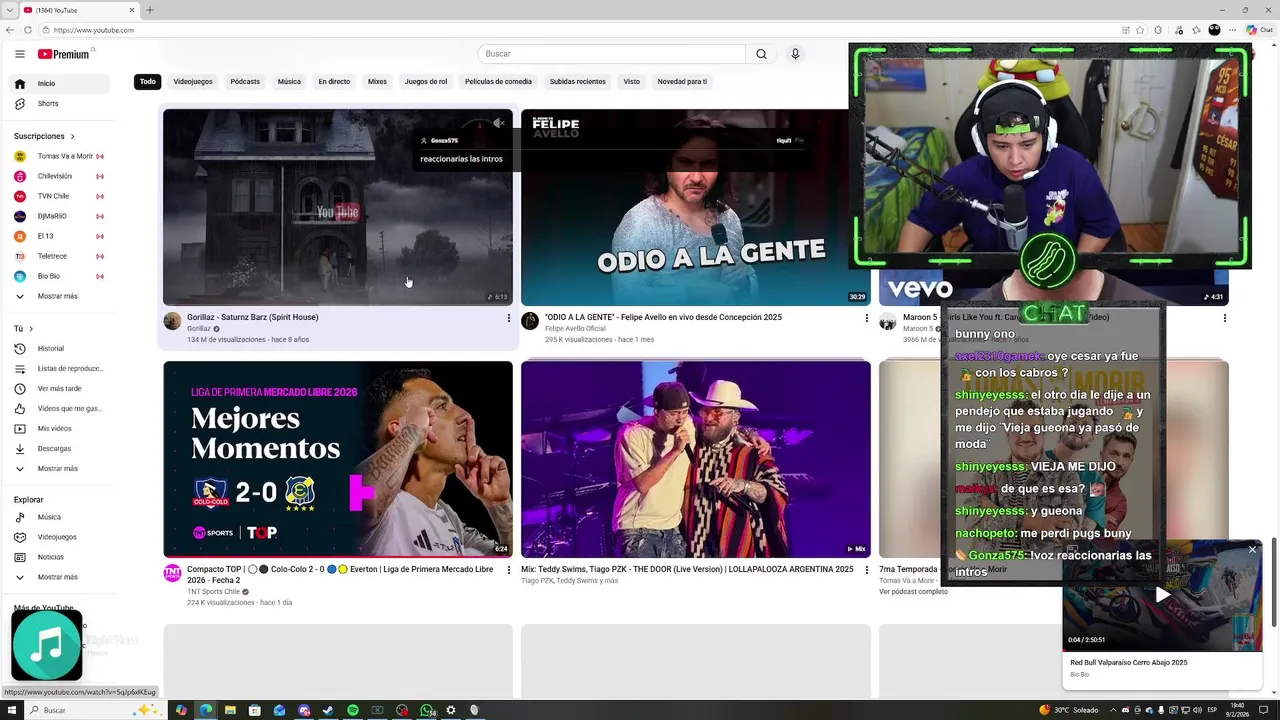Image resolution: width=1280 pixels, height=720 pixels.
Task: Click the Gorillaz channel avatar
Action: tap(172, 321)
